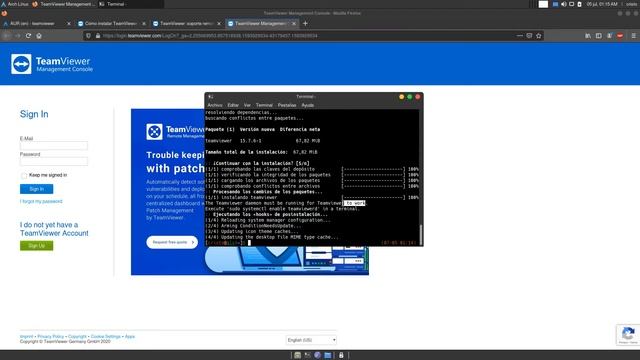Reload the current page
The width and height of the screenshot is (640, 360).
pos(28,36)
